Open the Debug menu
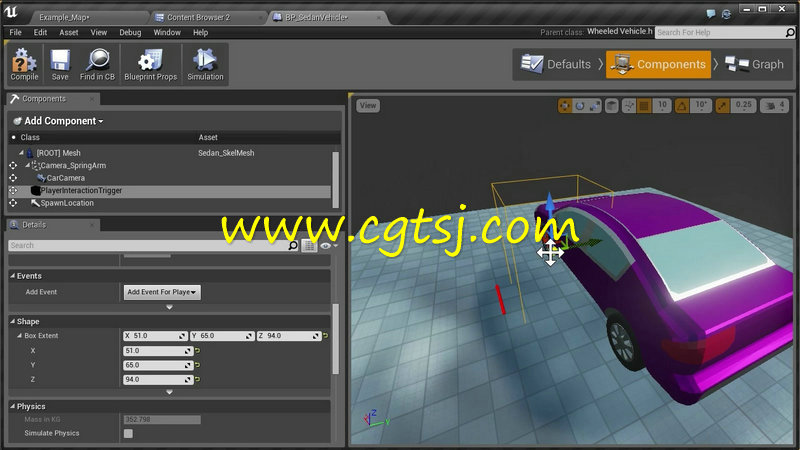This screenshot has width=800, height=450. (x=130, y=33)
